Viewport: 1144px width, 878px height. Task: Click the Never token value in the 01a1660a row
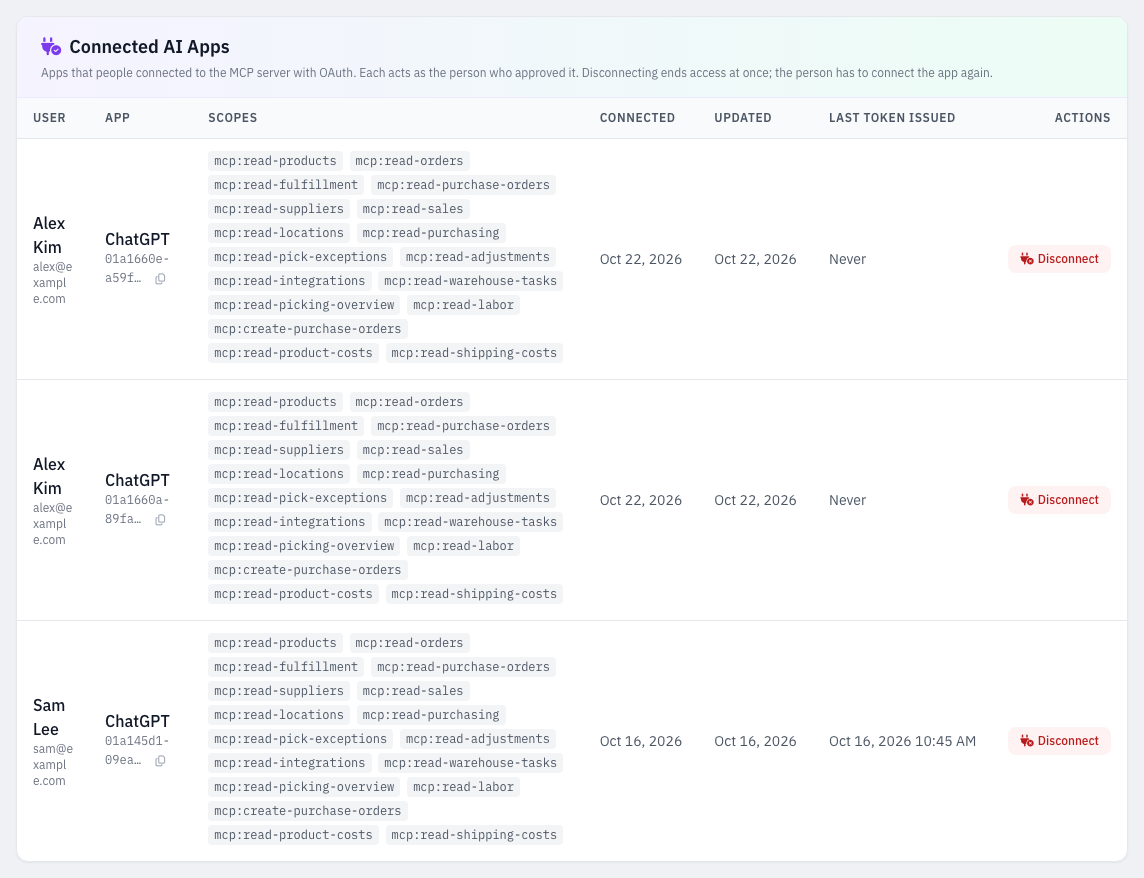(x=847, y=500)
